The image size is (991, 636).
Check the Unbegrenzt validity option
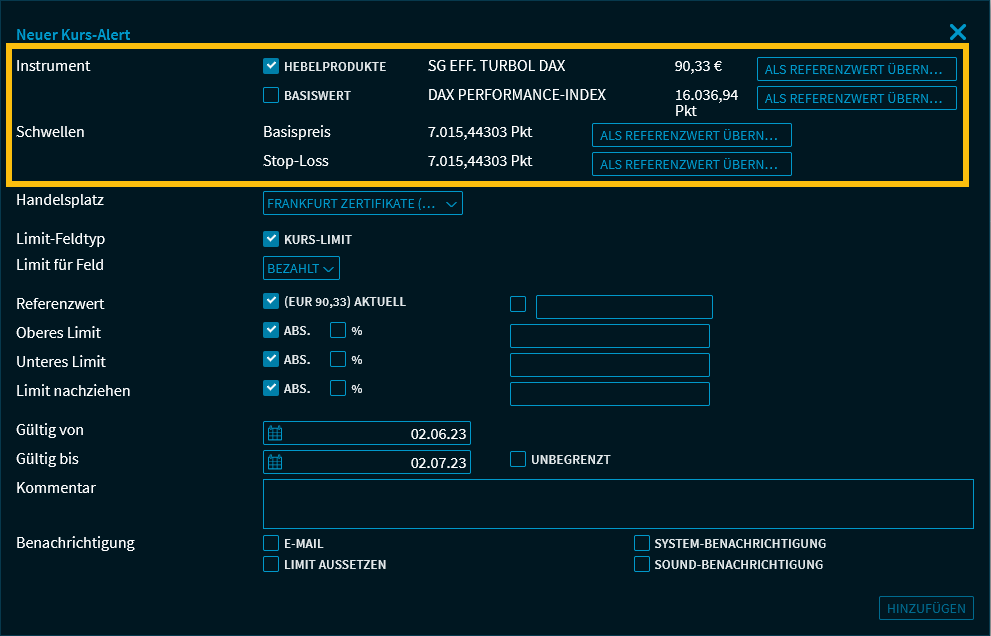(x=518, y=459)
